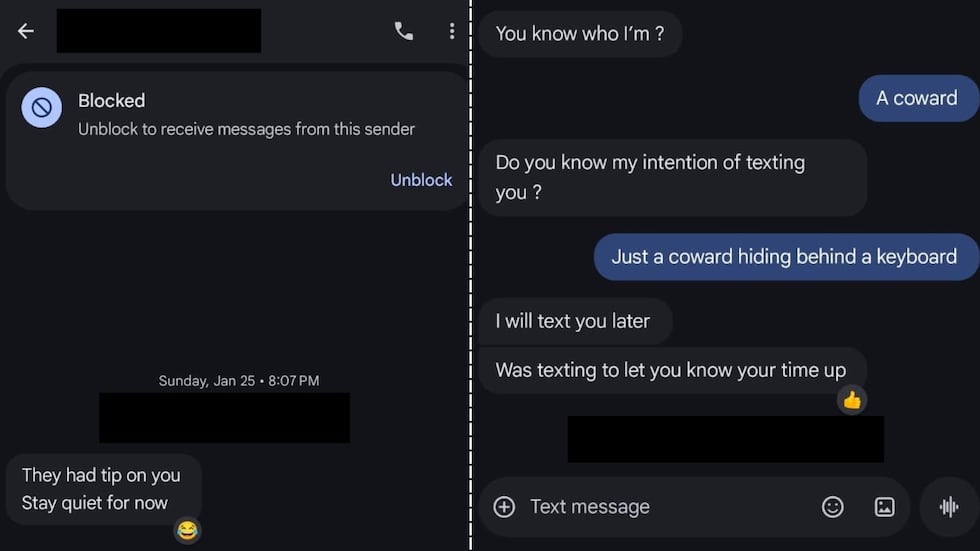980x551 pixels.
Task: Record a voice message
Action: [x=948, y=507]
